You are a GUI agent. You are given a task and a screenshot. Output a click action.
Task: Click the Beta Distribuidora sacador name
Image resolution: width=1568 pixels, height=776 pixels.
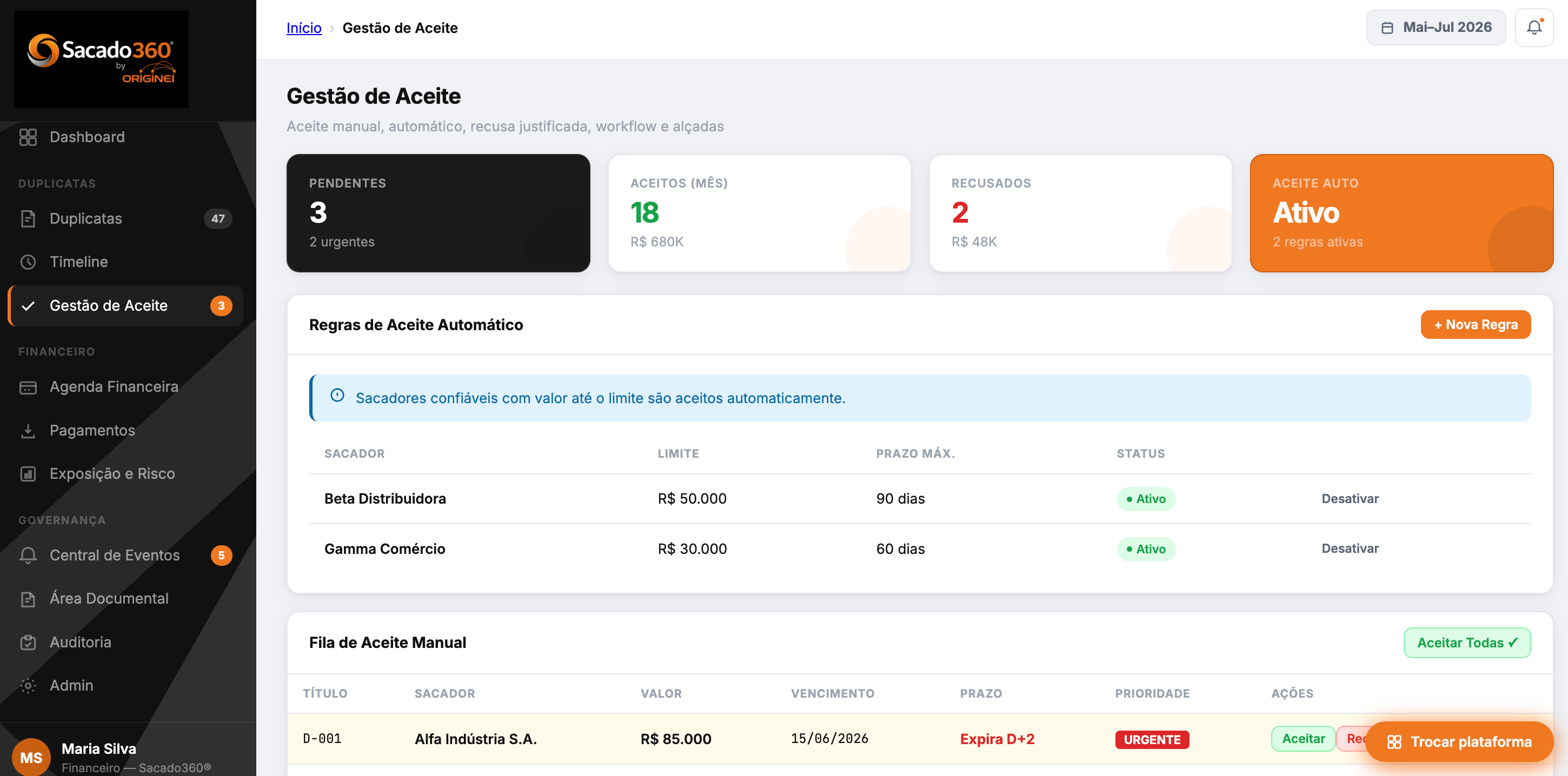[386, 499]
